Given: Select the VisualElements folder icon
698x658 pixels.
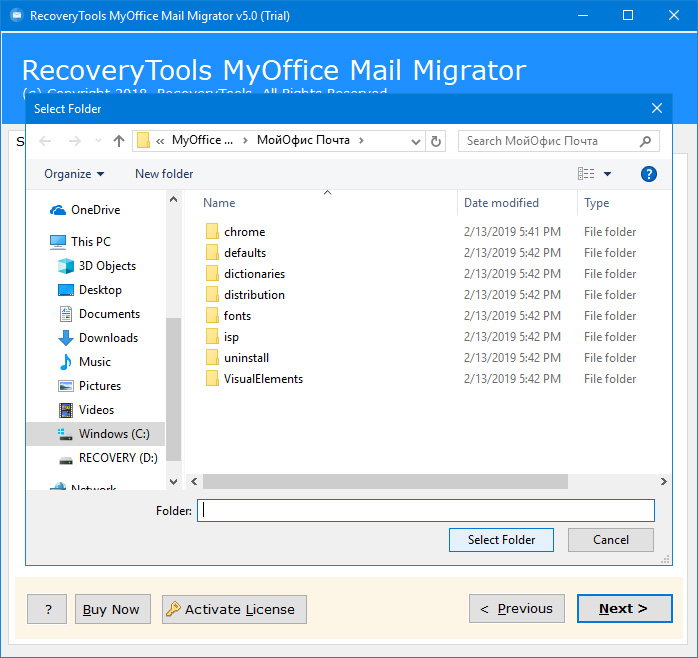Looking at the screenshot, I should pyautogui.click(x=212, y=378).
